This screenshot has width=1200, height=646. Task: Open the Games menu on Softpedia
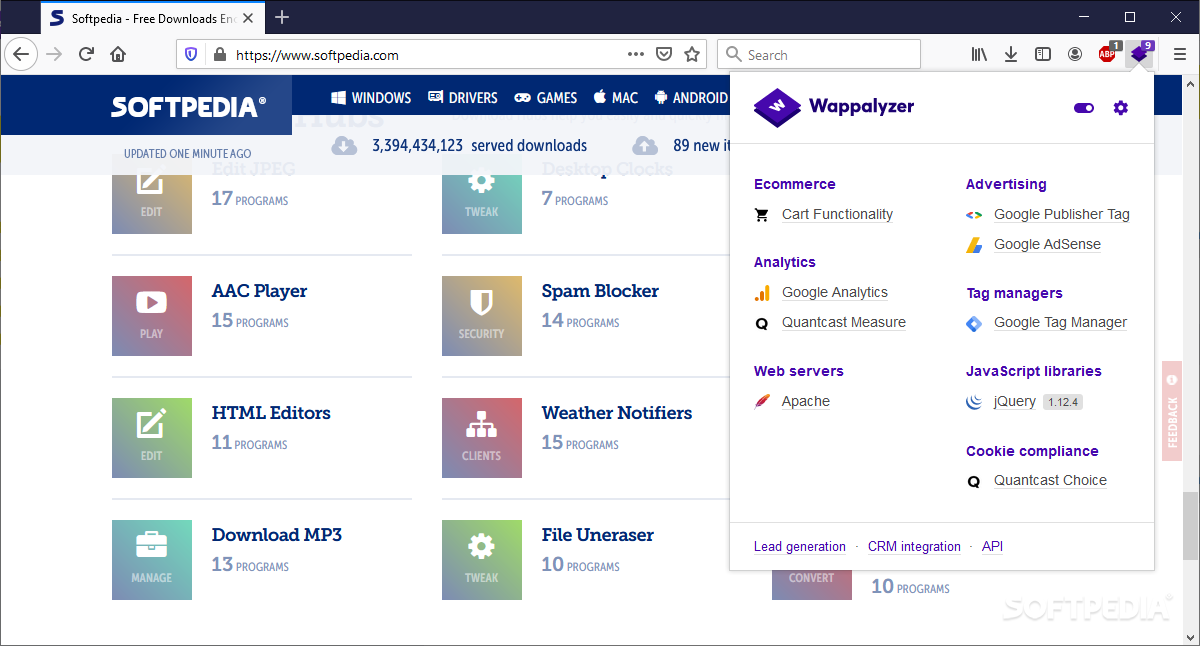tap(546, 97)
